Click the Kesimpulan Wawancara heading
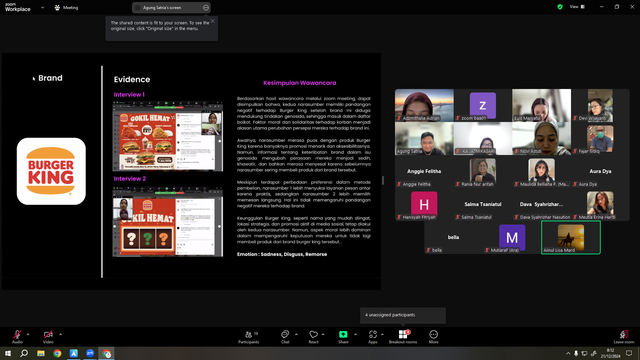 300,83
